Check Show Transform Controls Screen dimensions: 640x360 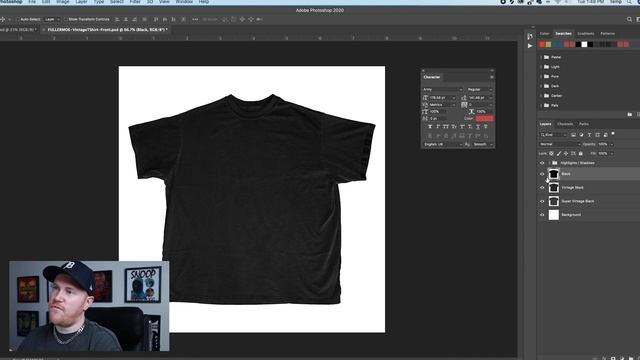pos(65,19)
